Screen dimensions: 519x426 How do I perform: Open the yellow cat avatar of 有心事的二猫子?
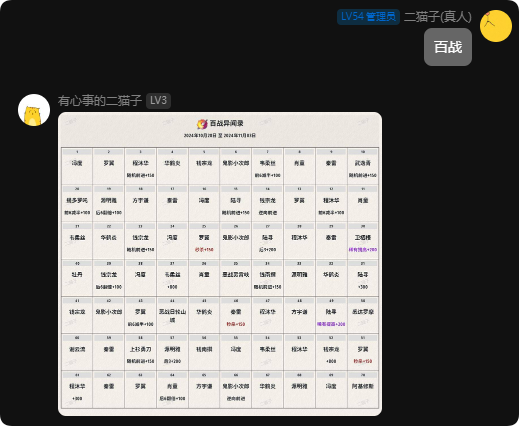34,110
